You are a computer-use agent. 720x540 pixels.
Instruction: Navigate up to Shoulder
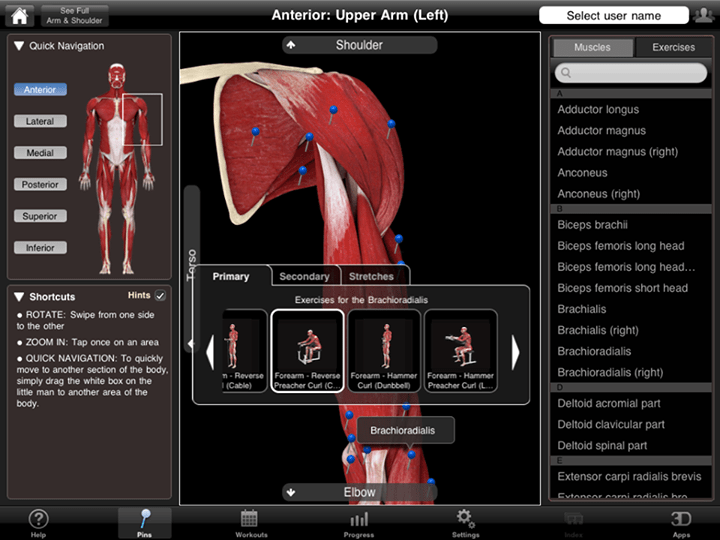tap(359, 45)
